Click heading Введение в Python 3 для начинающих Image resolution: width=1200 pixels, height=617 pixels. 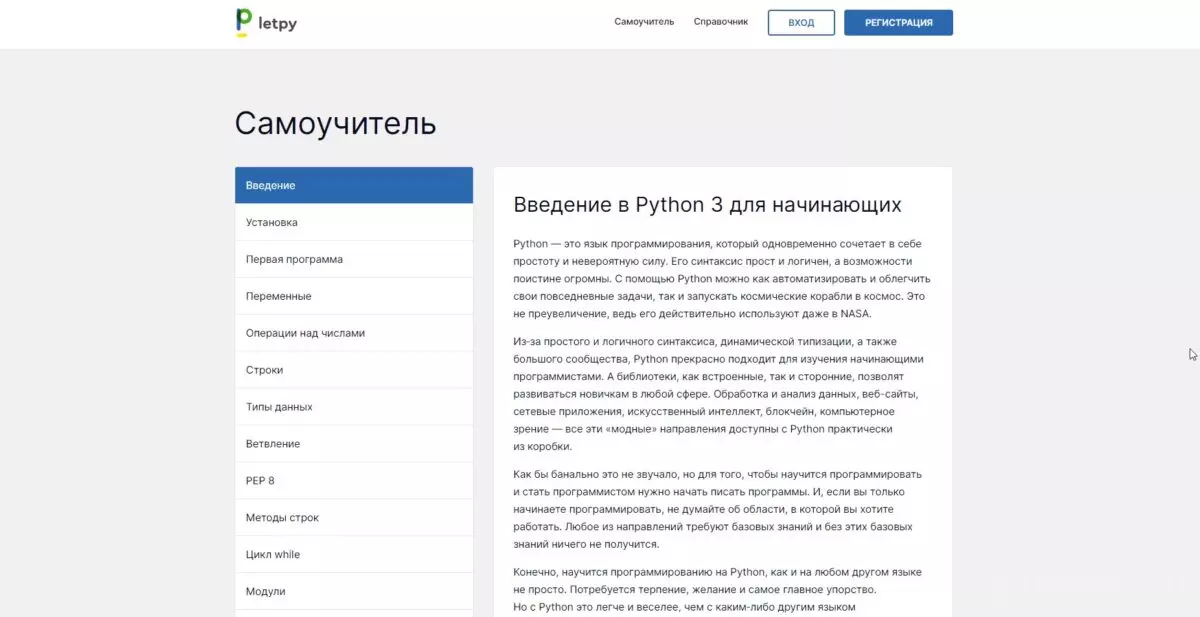(x=707, y=205)
